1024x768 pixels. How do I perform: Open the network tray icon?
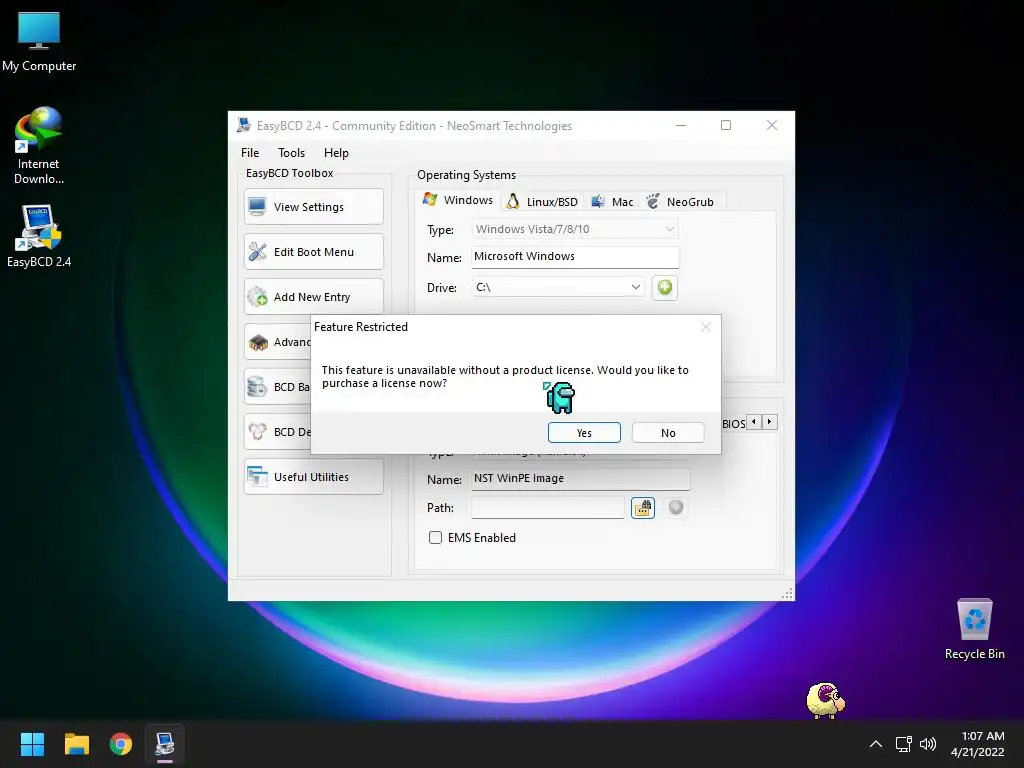coord(903,744)
